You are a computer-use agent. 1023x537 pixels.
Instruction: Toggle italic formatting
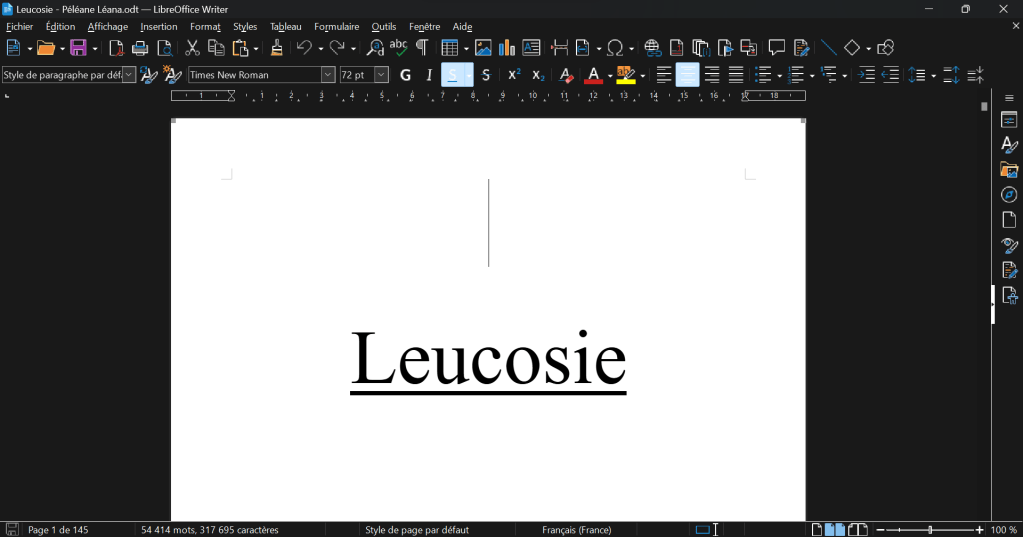pyautogui.click(x=429, y=75)
